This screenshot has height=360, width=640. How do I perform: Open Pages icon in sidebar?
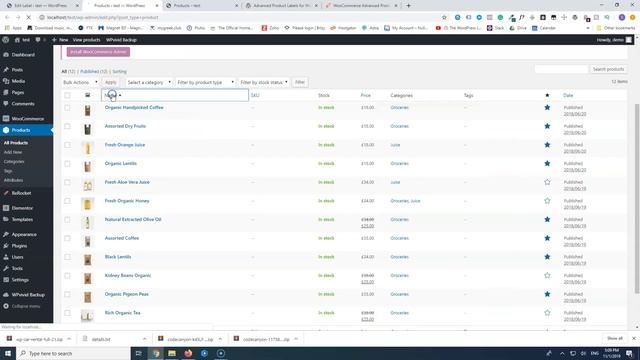(x=6, y=93)
